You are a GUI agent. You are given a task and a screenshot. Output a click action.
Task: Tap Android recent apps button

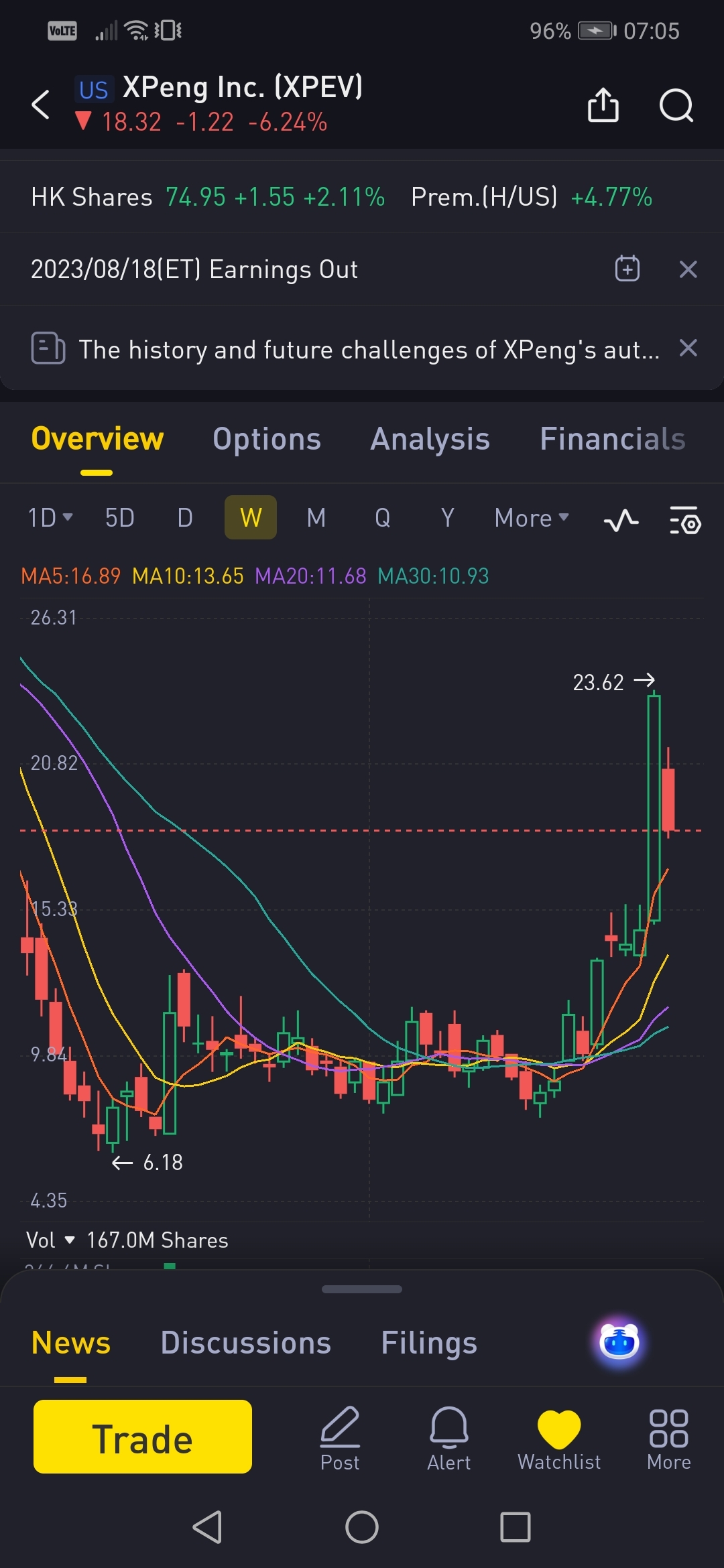(516, 1527)
